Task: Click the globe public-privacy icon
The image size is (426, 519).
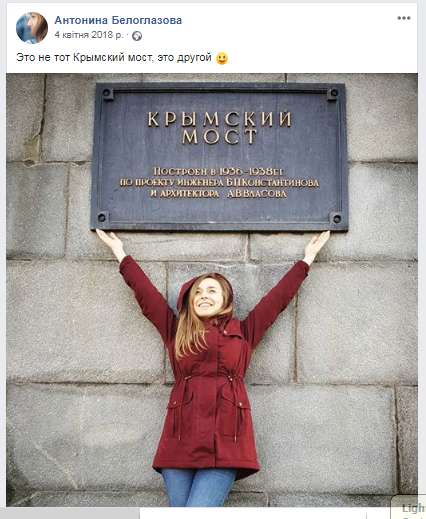Action: (137, 36)
